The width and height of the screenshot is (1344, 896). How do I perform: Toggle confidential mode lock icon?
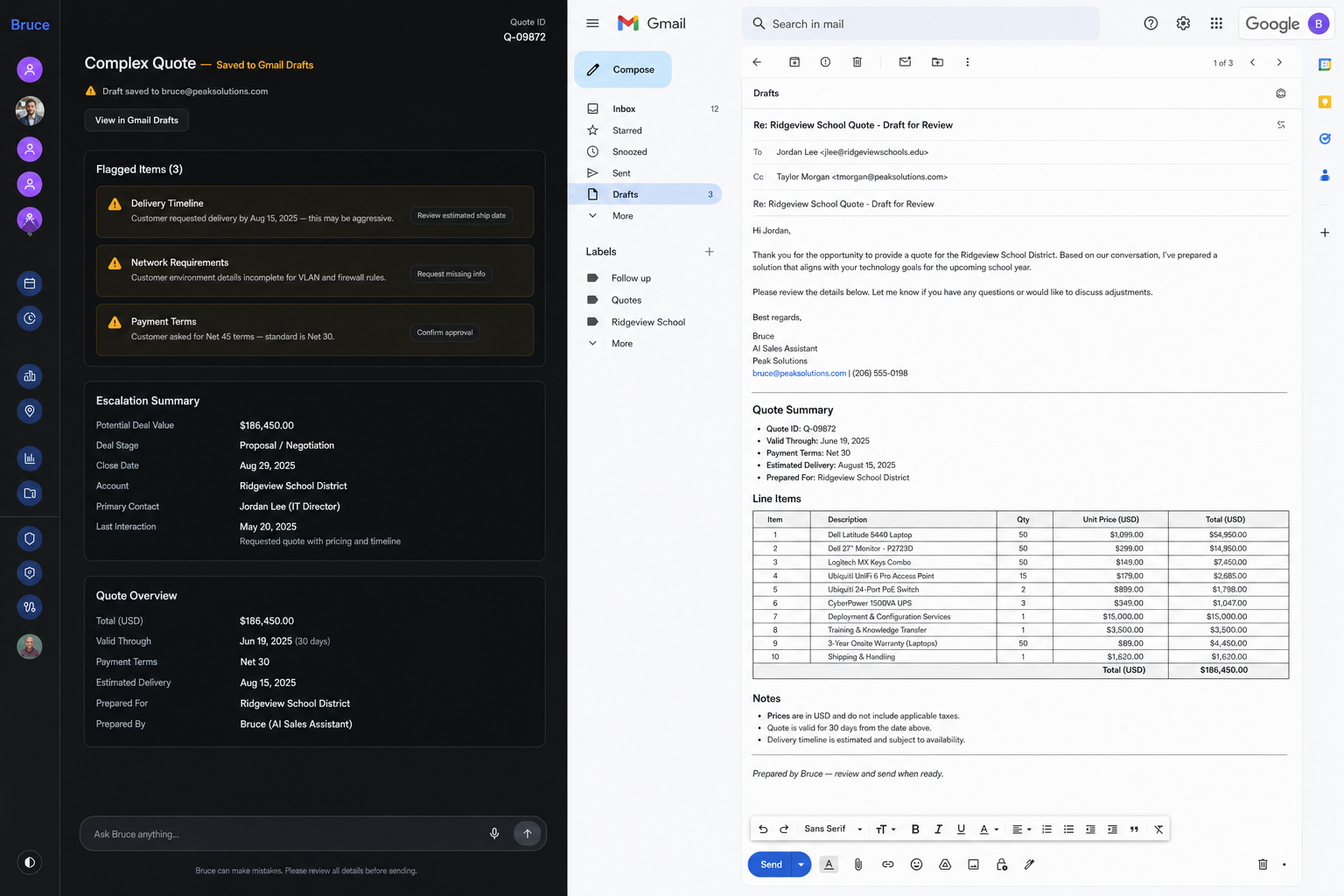[1002, 864]
